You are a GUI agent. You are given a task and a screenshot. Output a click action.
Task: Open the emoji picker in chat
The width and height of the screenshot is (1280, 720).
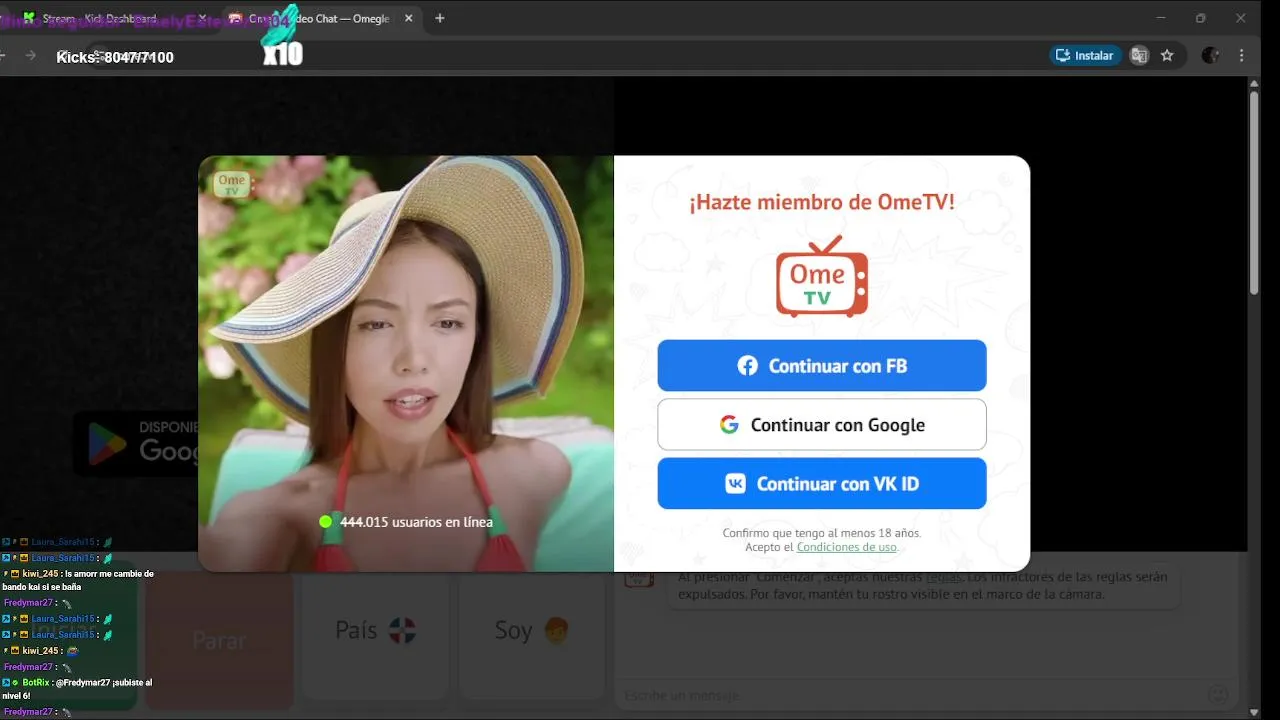point(1217,695)
